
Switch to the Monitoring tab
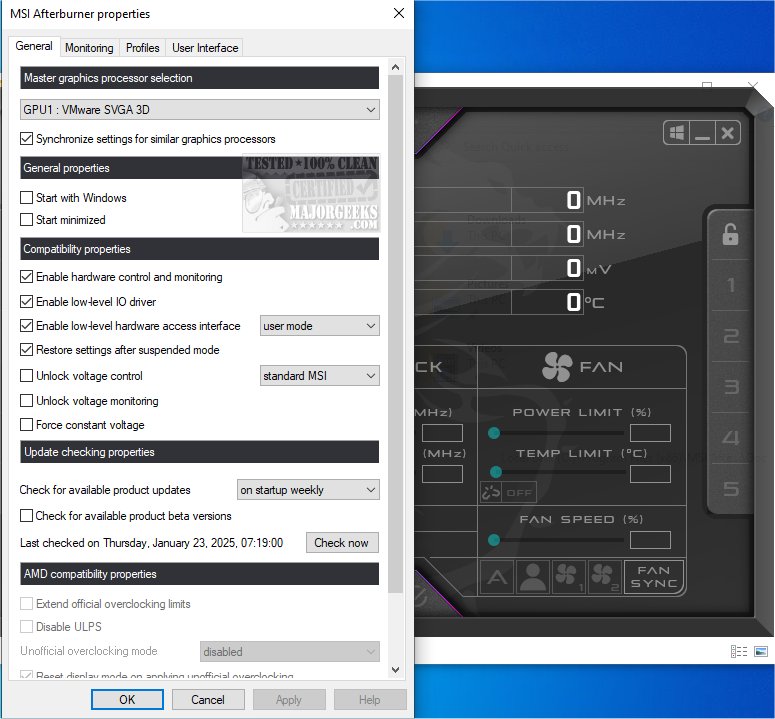[89, 47]
